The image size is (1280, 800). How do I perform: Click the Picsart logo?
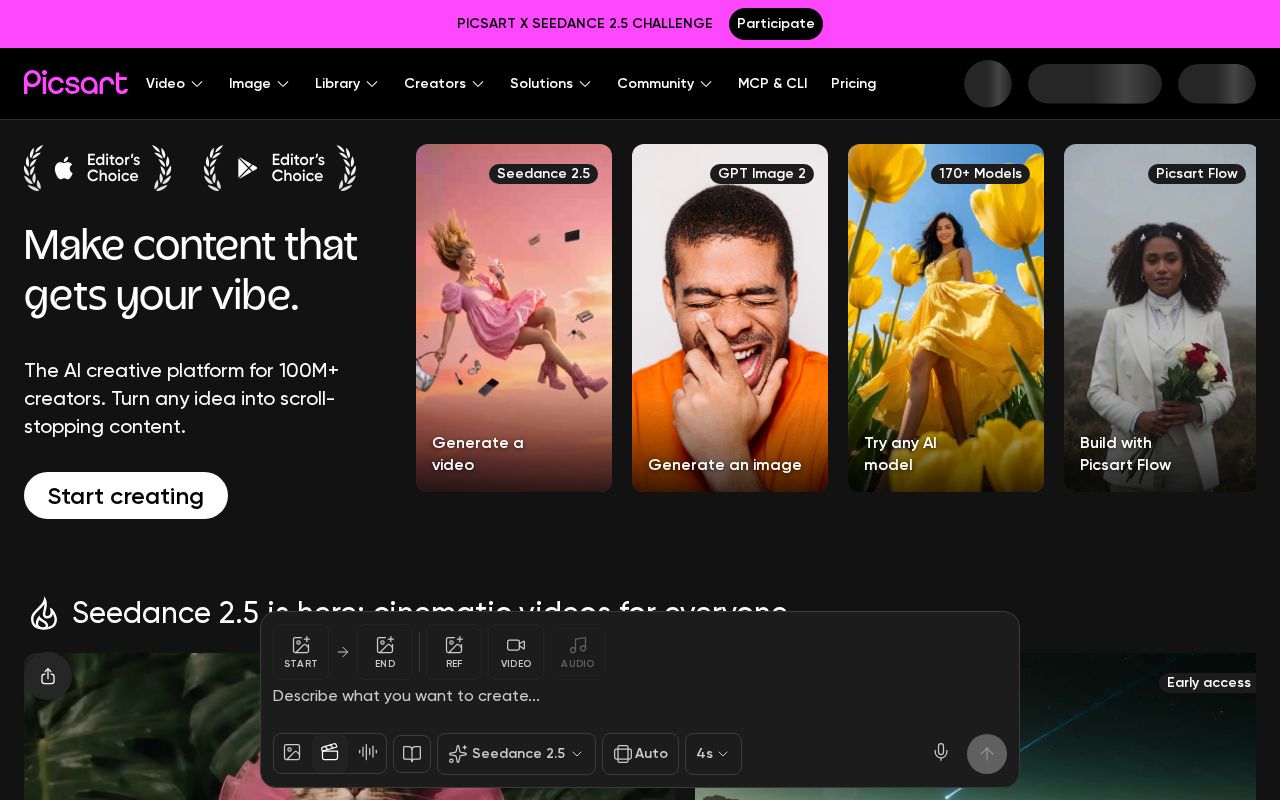pyautogui.click(x=76, y=83)
